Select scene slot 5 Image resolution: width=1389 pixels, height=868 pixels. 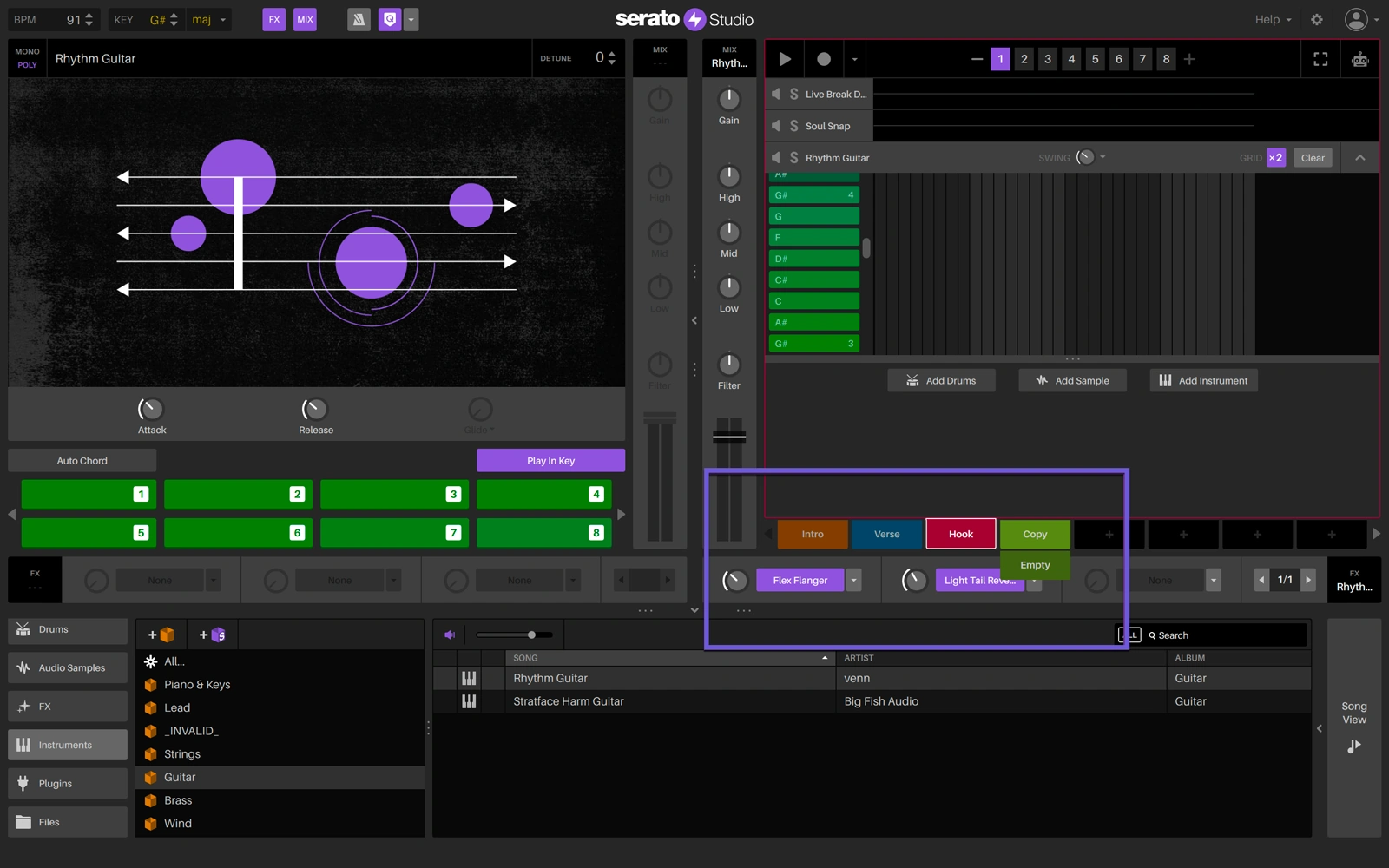point(1095,59)
